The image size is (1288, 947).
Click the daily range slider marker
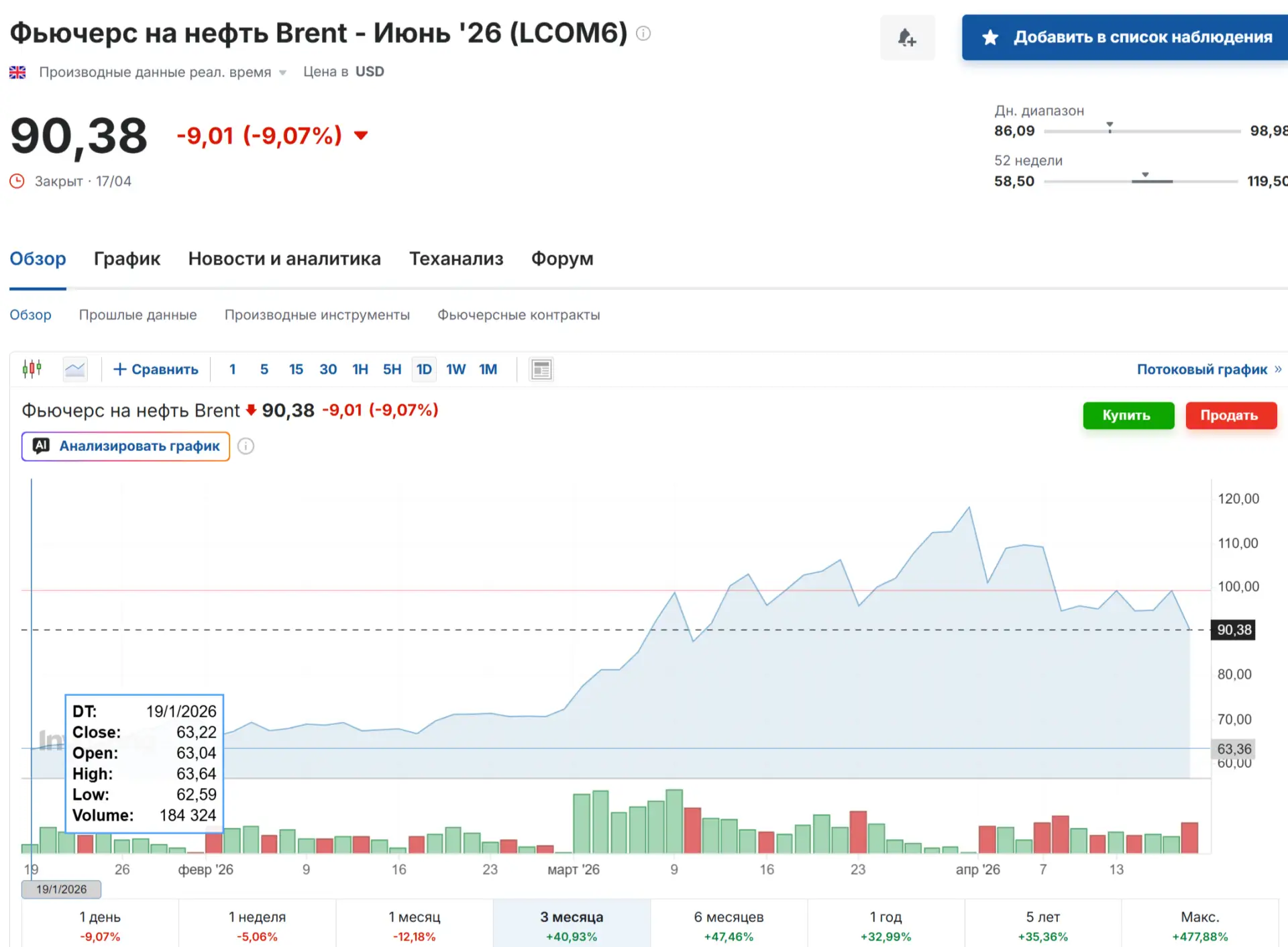click(1110, 127)
